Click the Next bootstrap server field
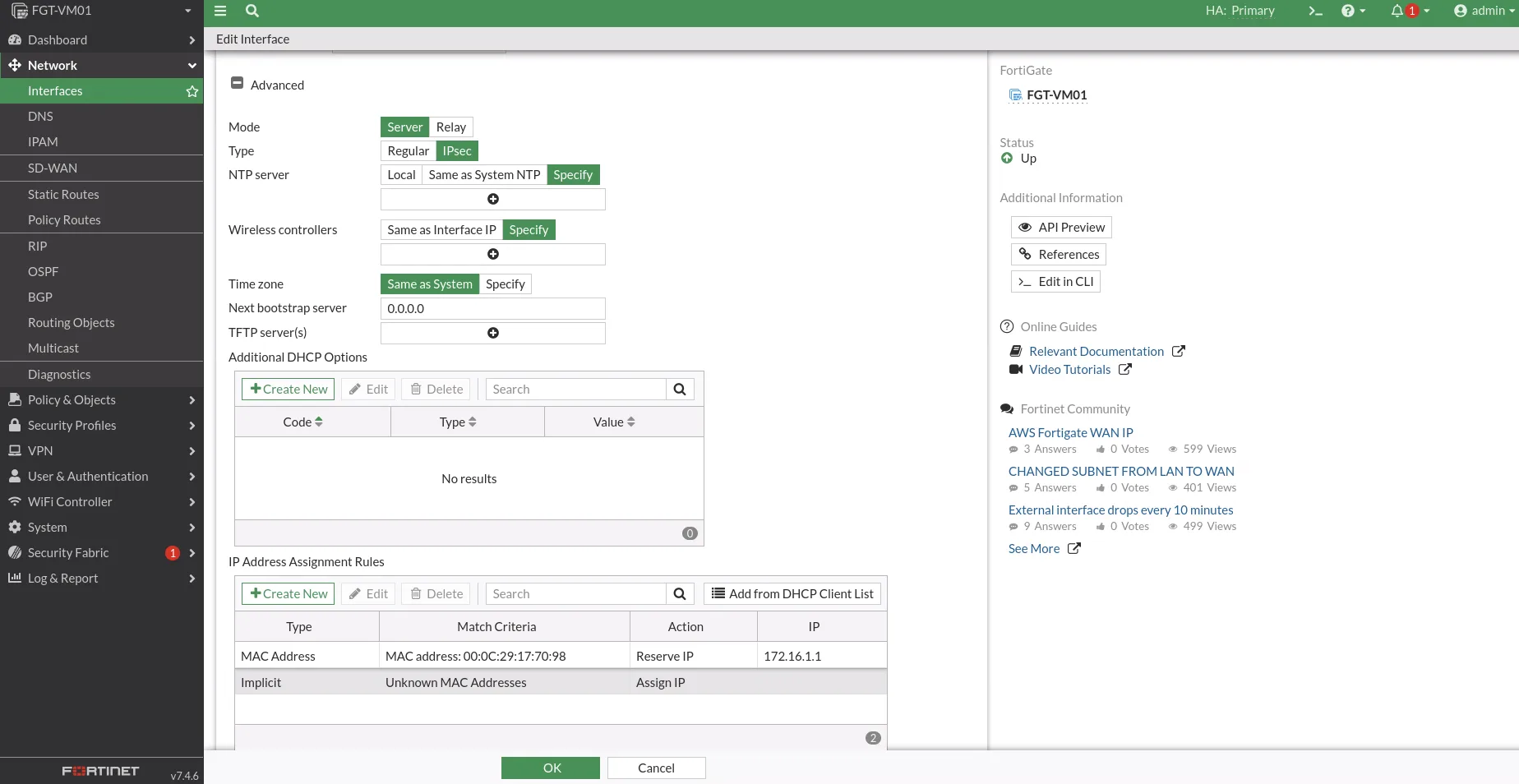The width and height of the screenshot is (1519, 784). [x=493, y=309]
